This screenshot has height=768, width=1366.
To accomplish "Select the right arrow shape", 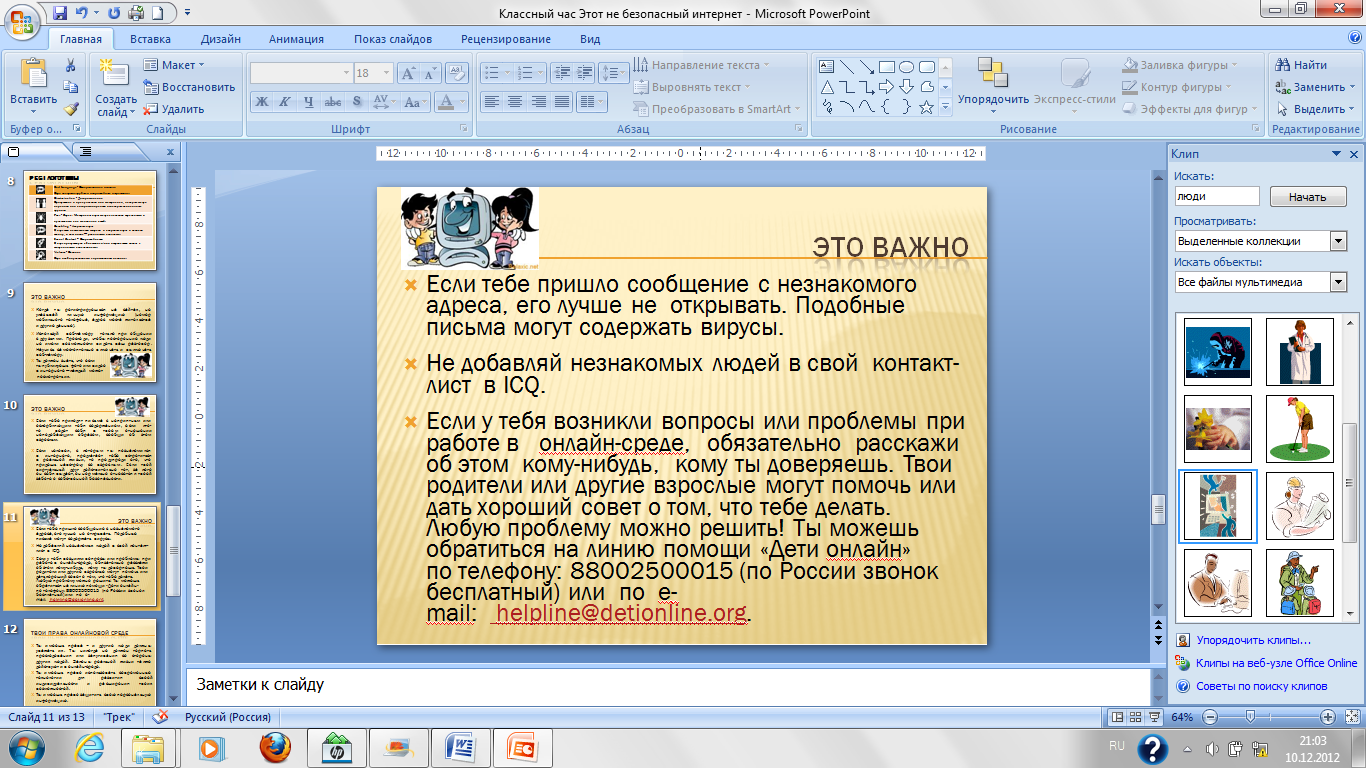I will click(887, 87).
